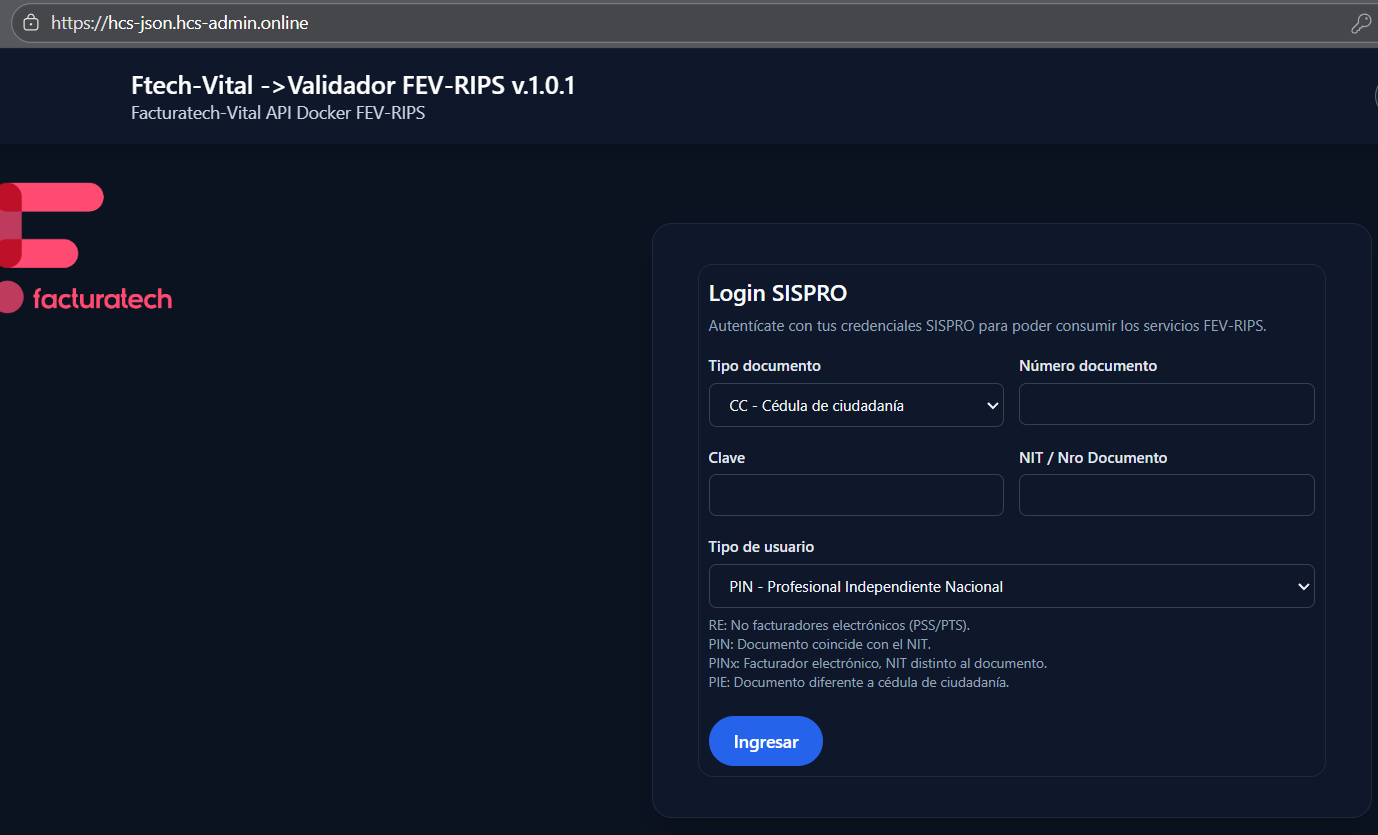Click the URL hcs-json.hcs-admin.online in the address bar
This screenshot has height=835, width=1378.
pyautogui.click(x=180, y=23)
